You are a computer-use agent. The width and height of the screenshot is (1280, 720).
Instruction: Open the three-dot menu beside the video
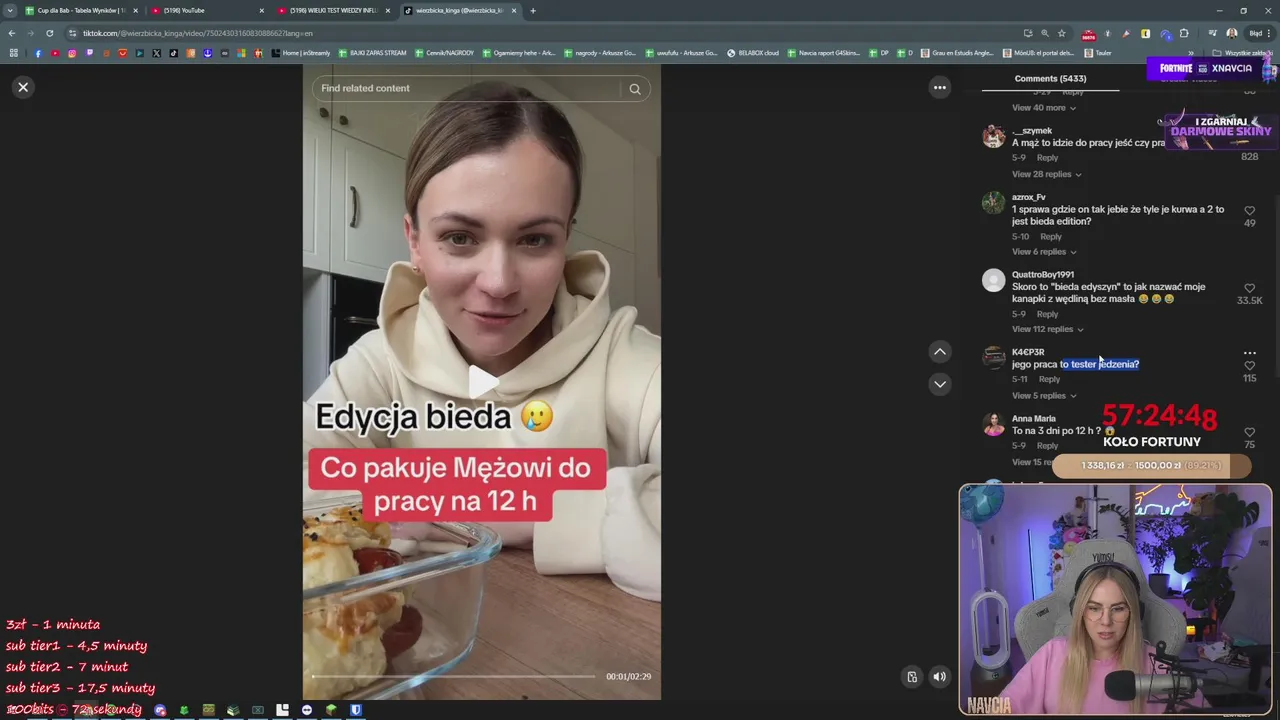(940, 88)
